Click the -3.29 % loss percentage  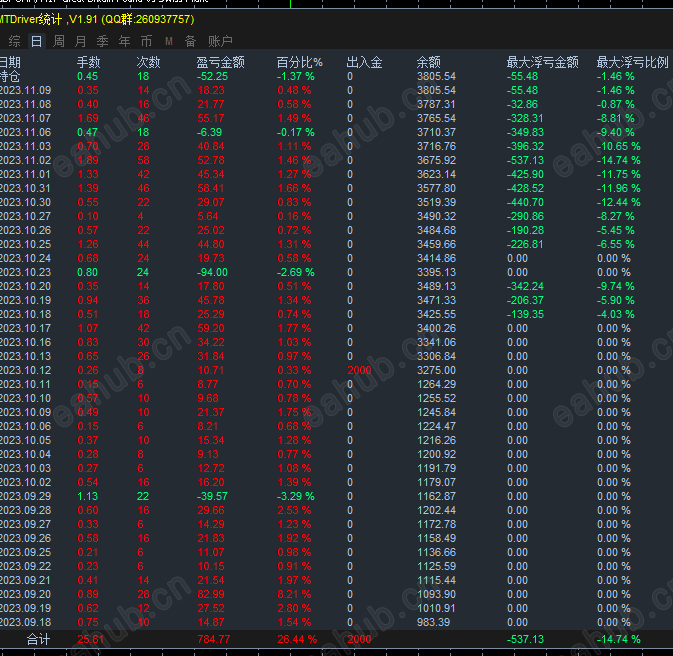295,496
